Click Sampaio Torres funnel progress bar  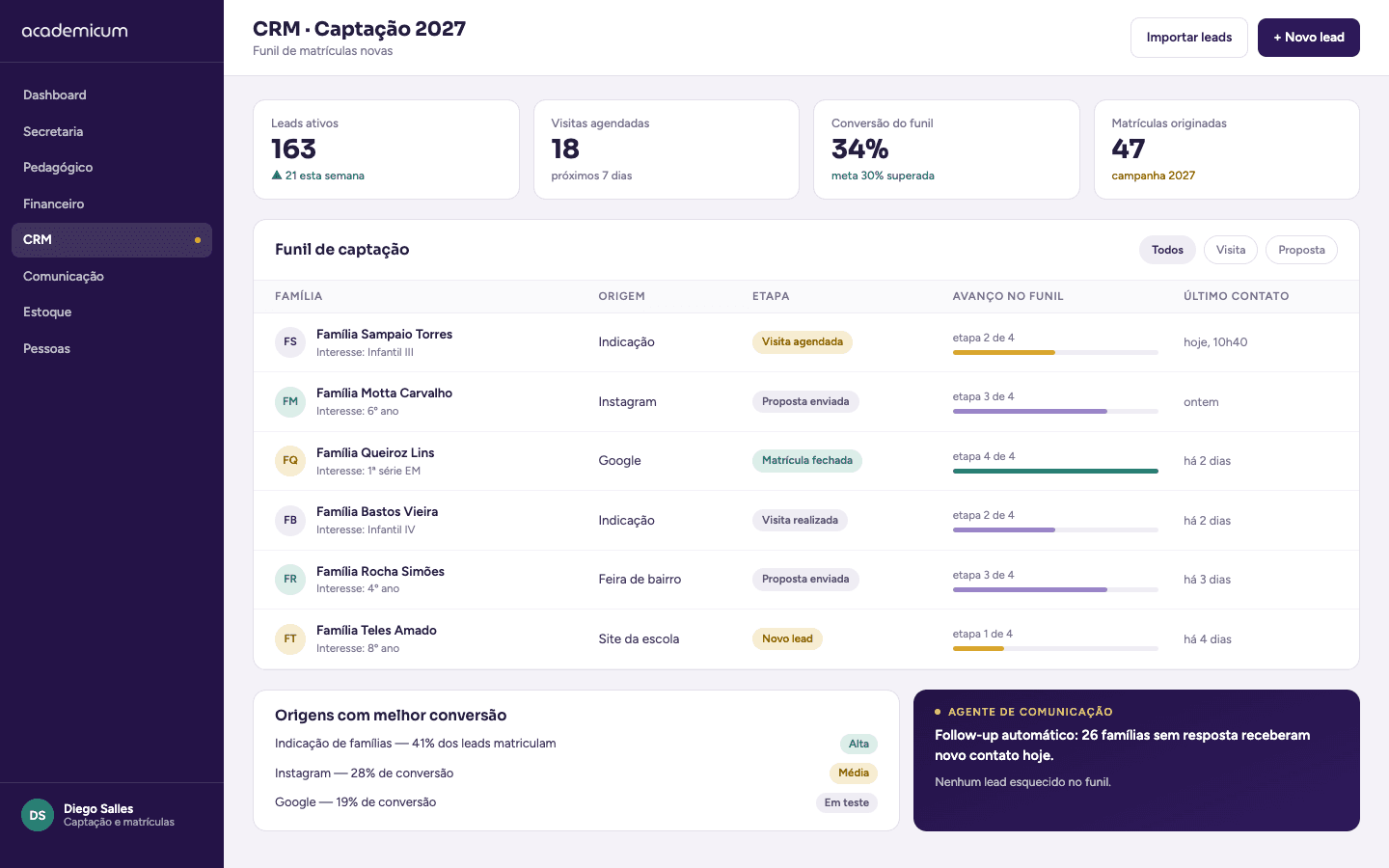(x=1055, y=353)
